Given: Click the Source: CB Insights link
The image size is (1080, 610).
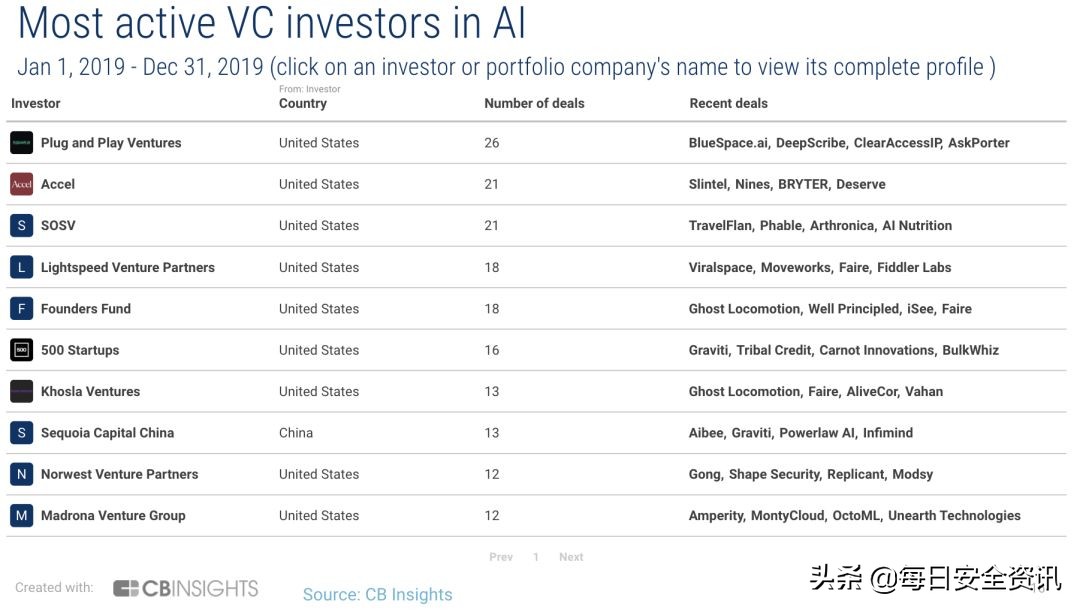Looking at the screenshot, I should pyautogui.click(x=377, y=594).
